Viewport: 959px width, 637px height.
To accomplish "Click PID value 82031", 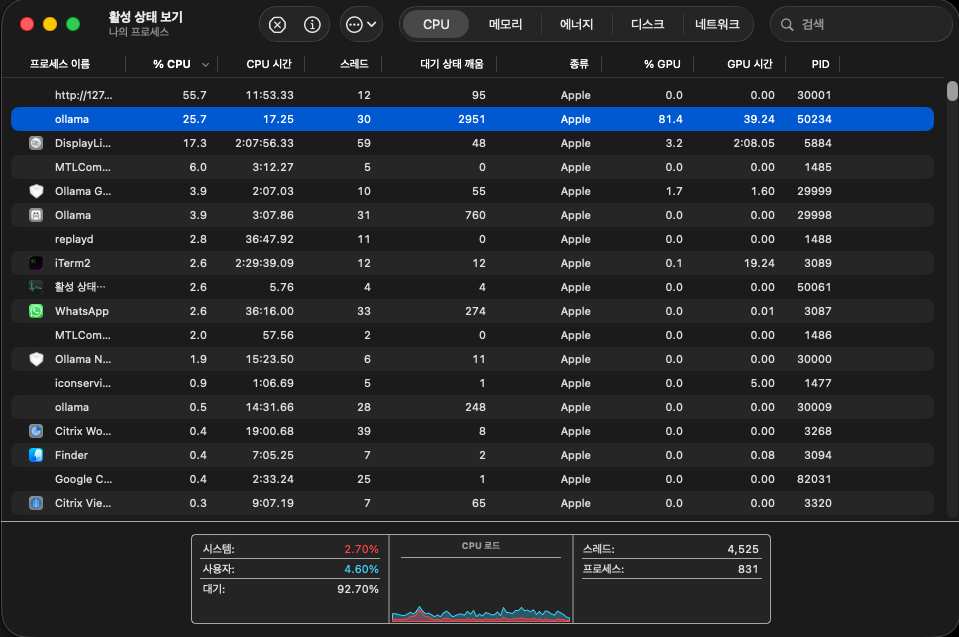I will pyautogui.click(x=814, y=479).
